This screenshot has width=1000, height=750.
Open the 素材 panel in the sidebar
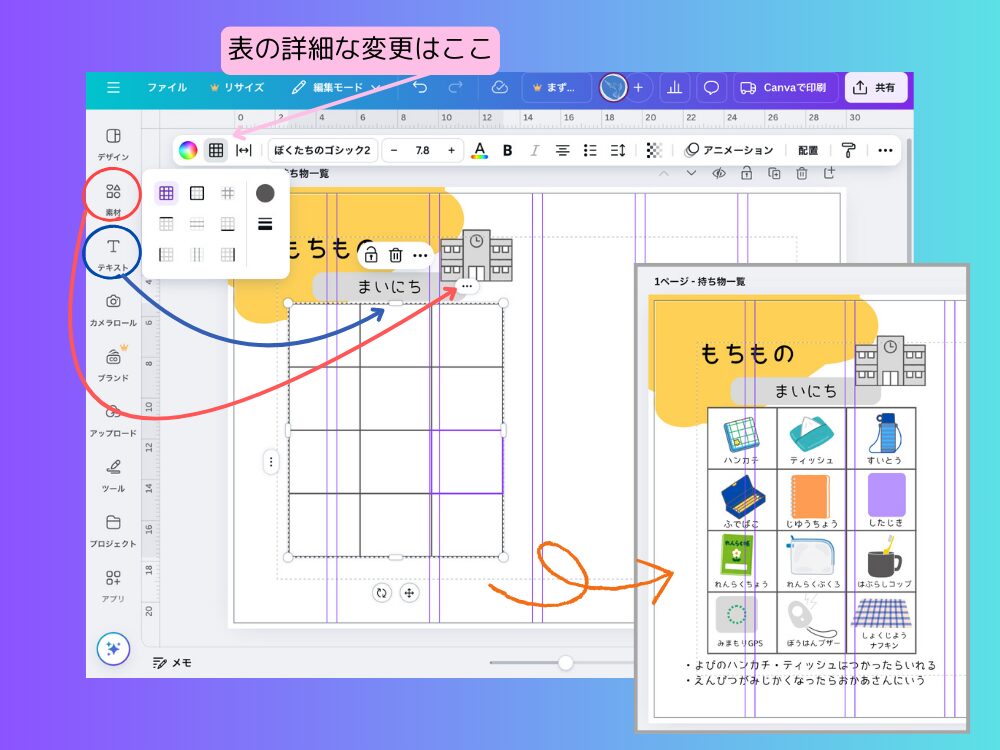point(112,194)
